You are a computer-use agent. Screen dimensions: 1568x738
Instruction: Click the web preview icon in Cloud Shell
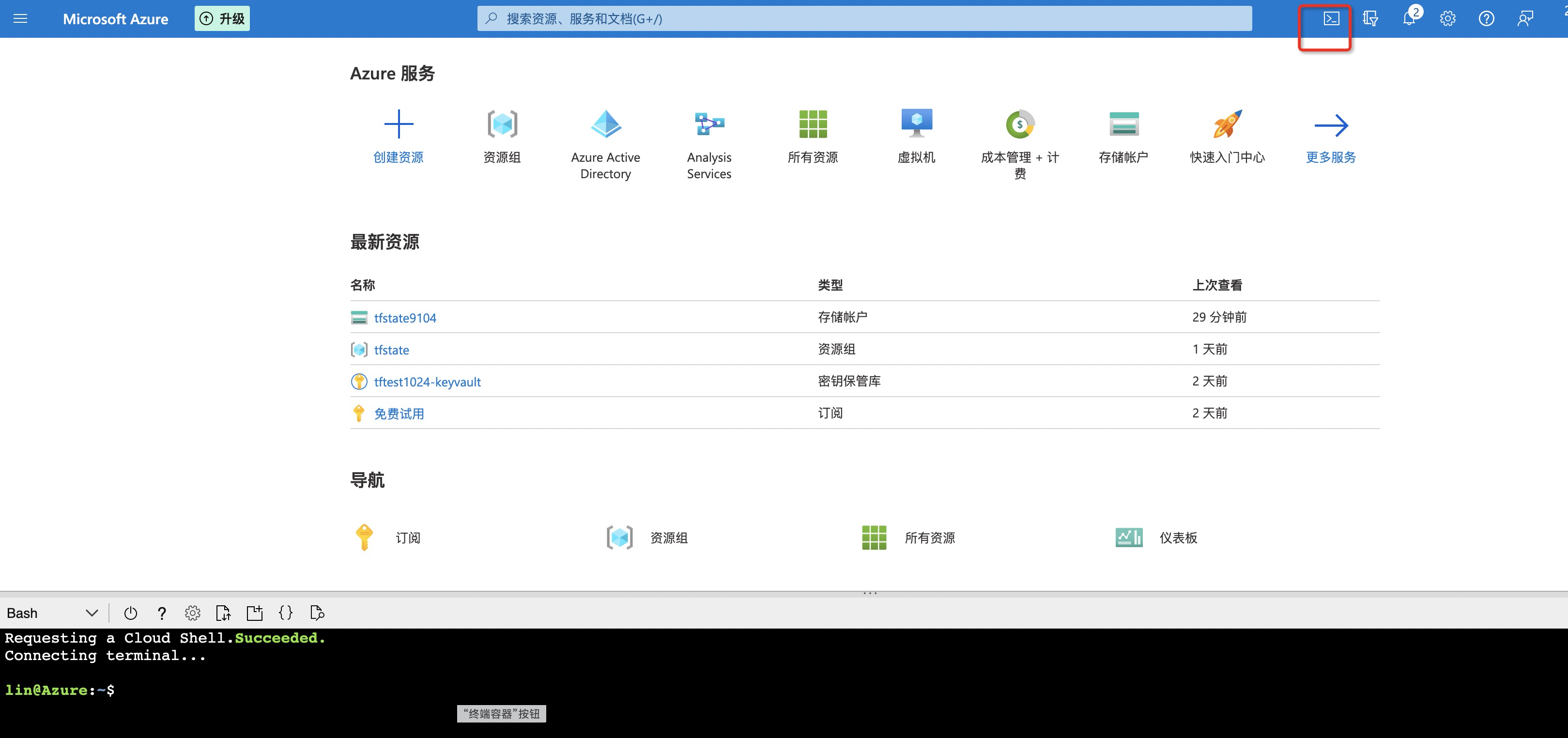pos(317,613)
